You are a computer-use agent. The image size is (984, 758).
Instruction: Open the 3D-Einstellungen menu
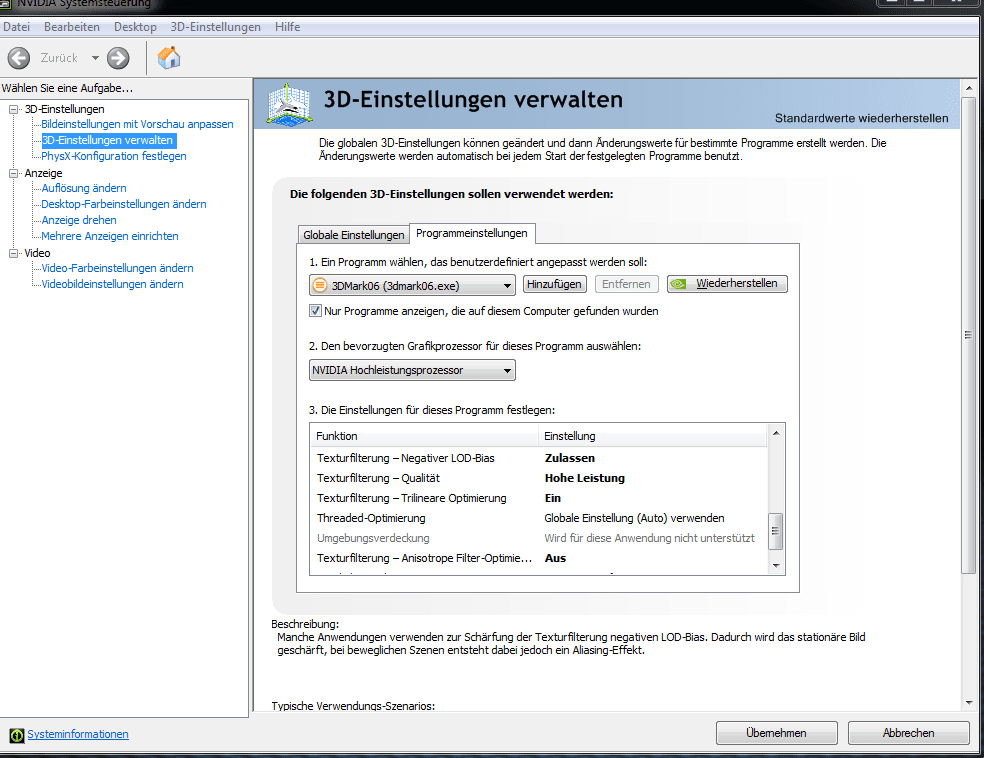pyautogui.click(x=215, y=27)
